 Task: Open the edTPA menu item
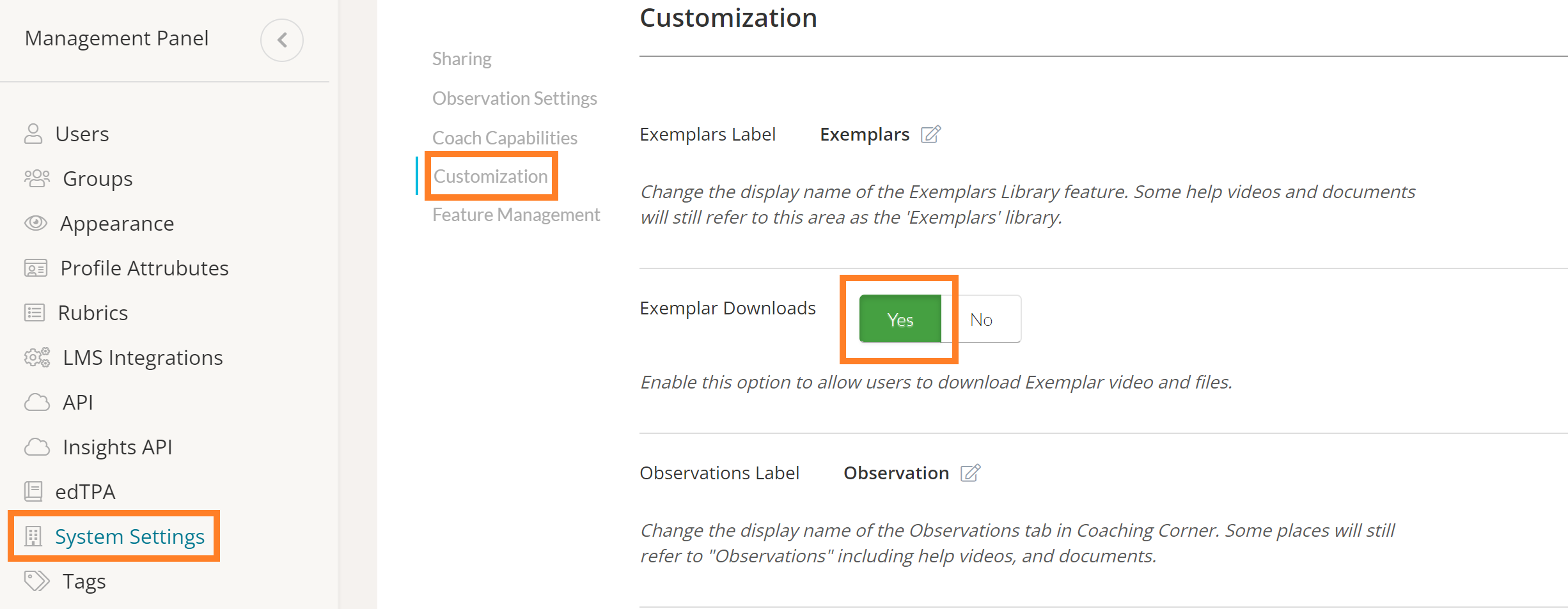point(85,491)
